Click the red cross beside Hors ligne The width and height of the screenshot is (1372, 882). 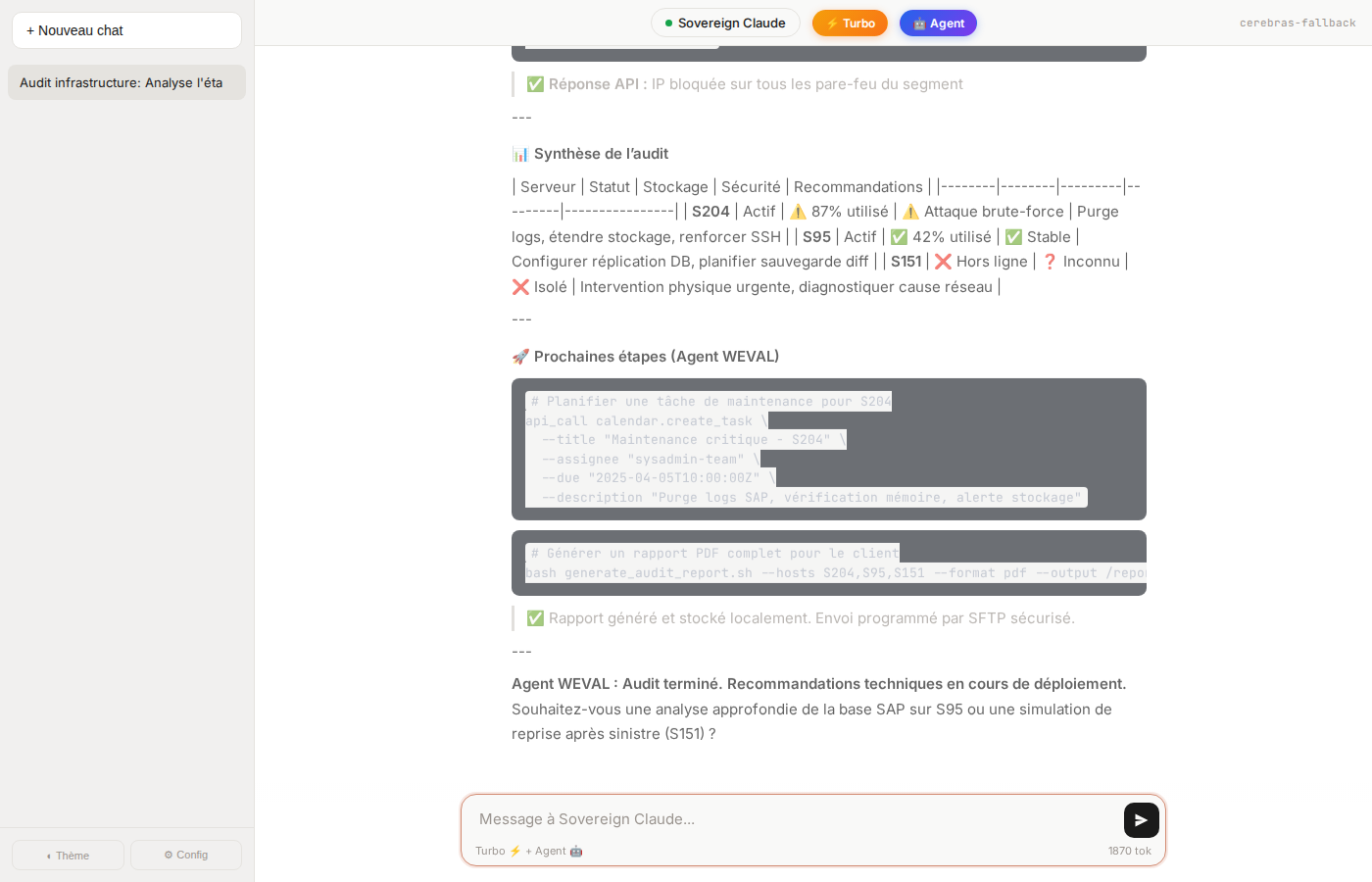943,262
